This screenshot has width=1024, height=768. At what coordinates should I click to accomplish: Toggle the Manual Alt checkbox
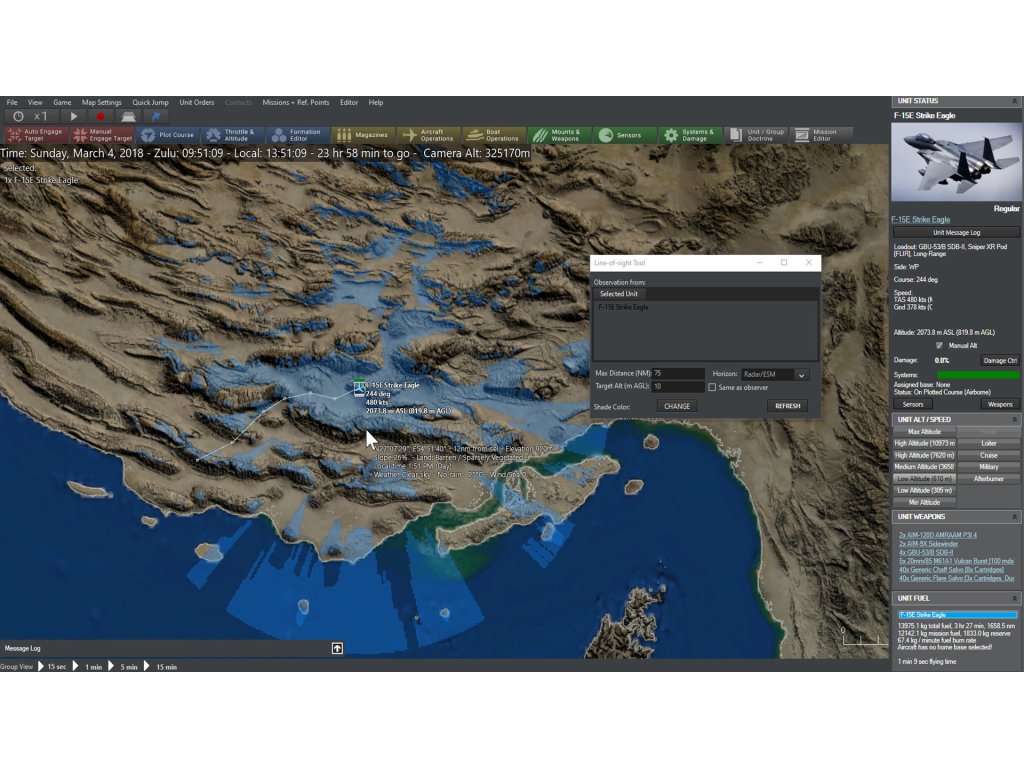(x=939, y=345)
